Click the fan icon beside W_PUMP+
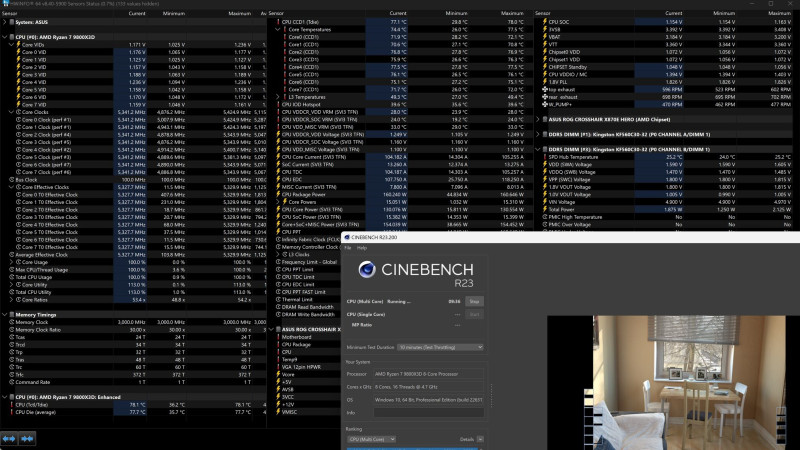800x450 pixels. tap(545, 105)
